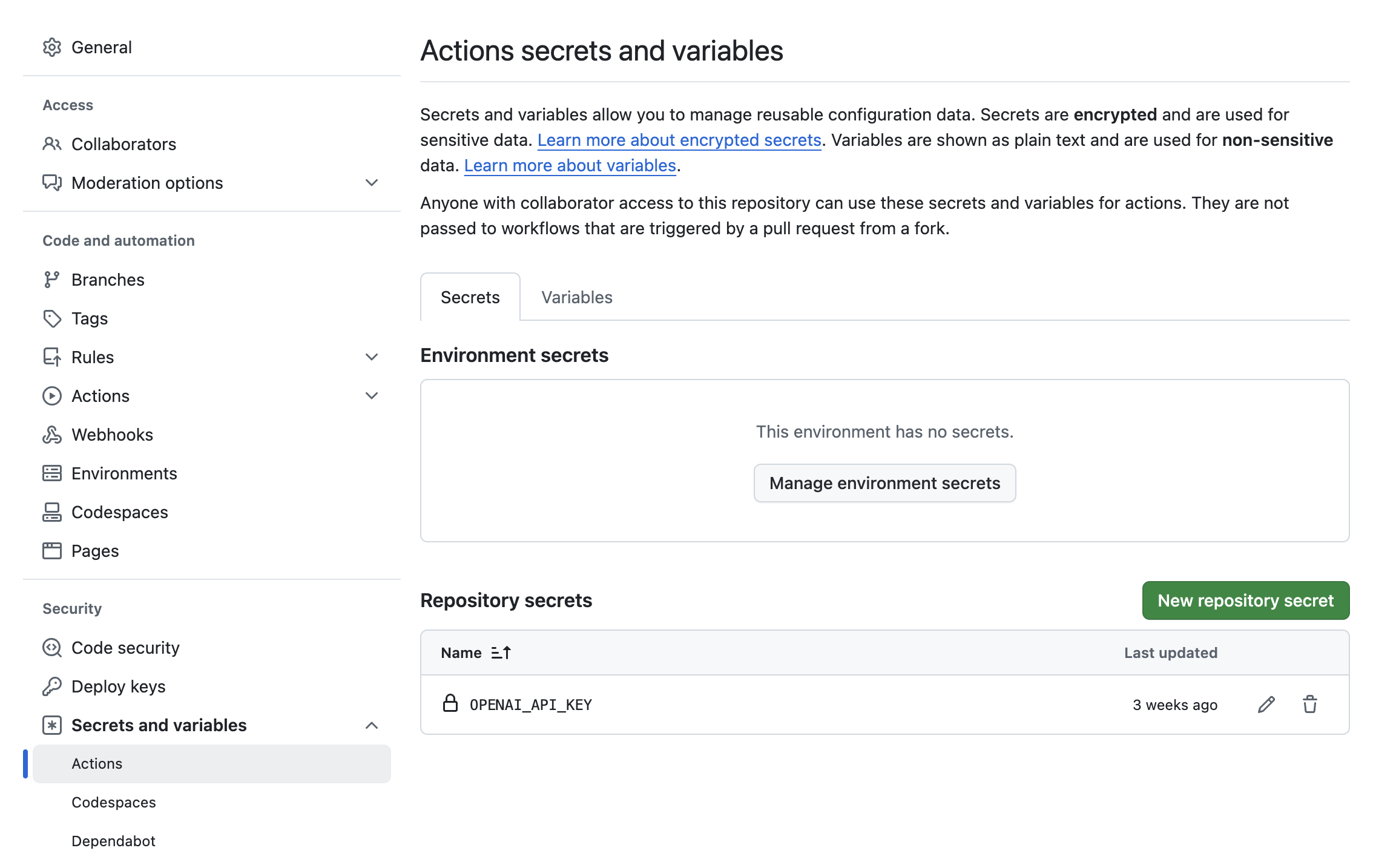
Task: Click the Code security shield icon
Action: pos(52,648)
